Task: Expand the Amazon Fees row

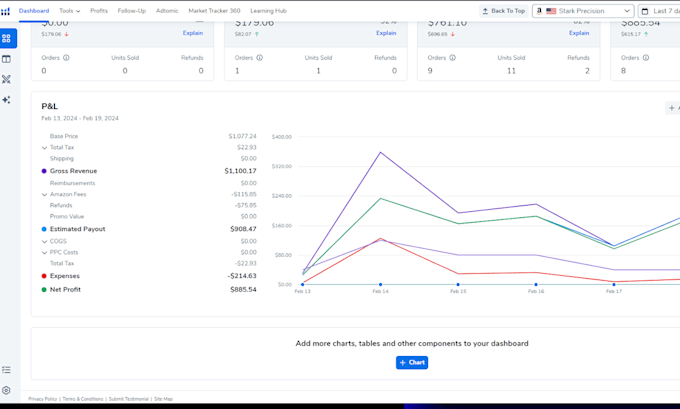Action: [x=44, y=195]
